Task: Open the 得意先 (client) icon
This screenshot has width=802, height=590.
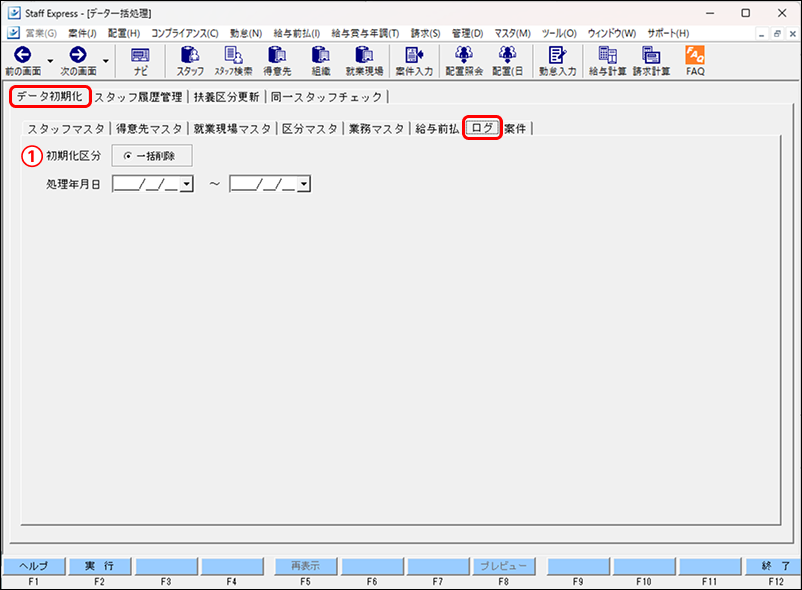Action: click(x=276, y=60)
